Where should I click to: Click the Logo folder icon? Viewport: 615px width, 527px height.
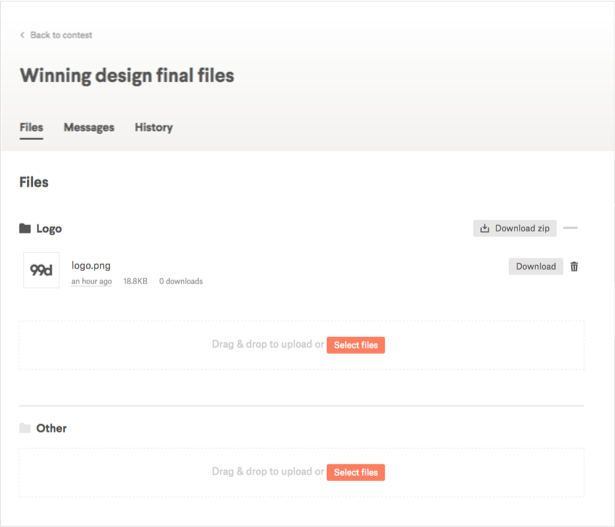(x=25, y=229)
